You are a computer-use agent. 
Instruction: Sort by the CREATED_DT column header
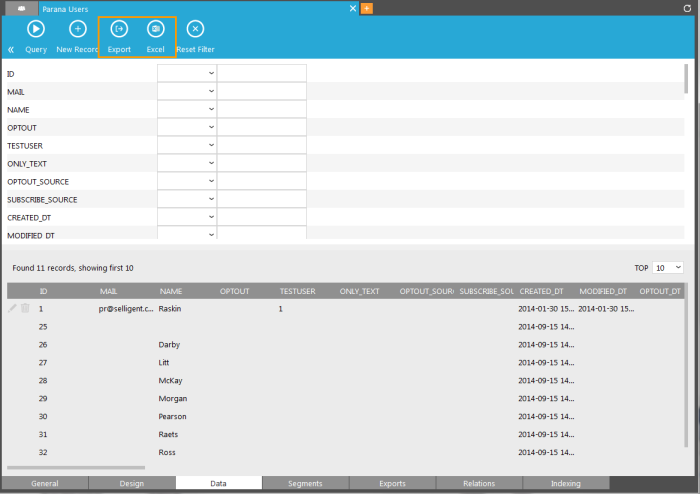(541, 291)
